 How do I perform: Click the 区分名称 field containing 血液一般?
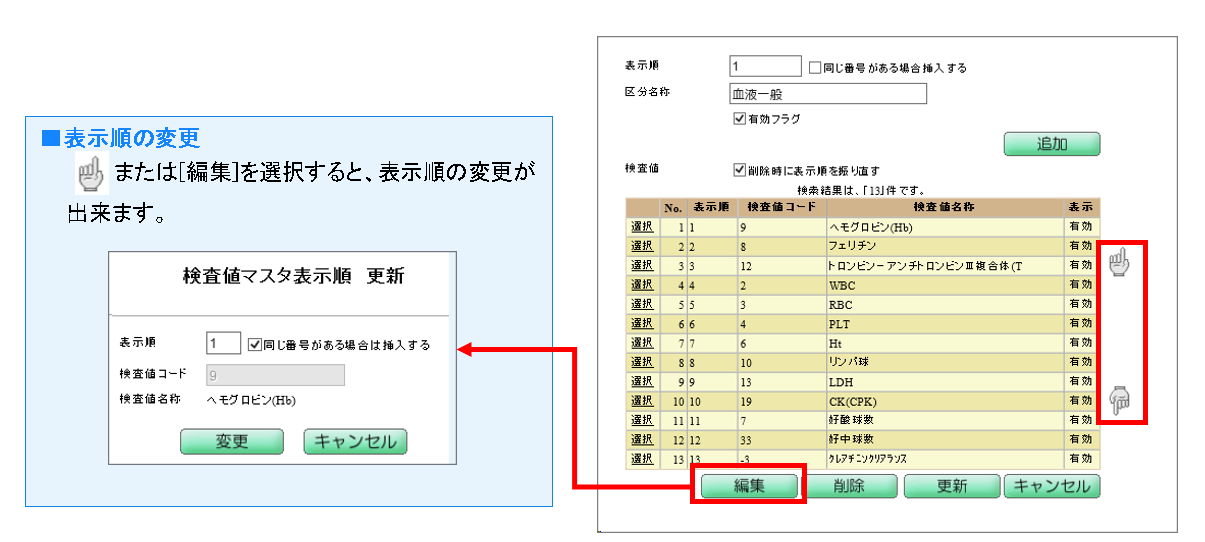[828, 94]
